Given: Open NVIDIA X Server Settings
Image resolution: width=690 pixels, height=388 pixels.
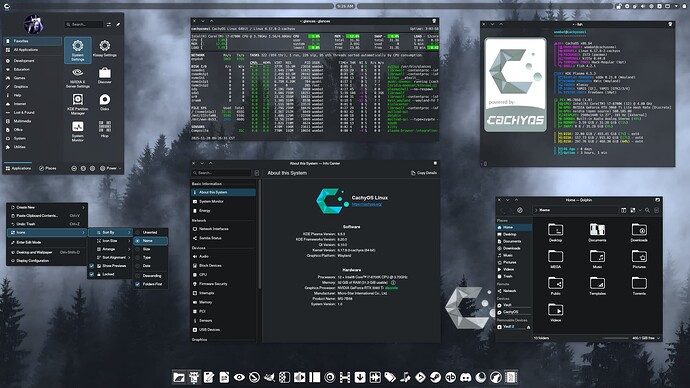Looking at the screenshot, I should point(77,78).
